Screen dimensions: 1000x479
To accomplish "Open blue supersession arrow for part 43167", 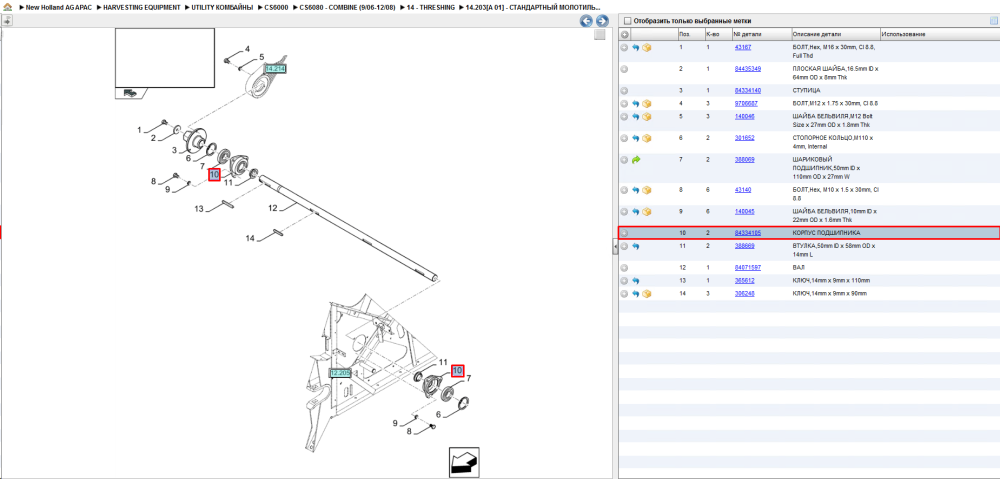I will [636, 47].
